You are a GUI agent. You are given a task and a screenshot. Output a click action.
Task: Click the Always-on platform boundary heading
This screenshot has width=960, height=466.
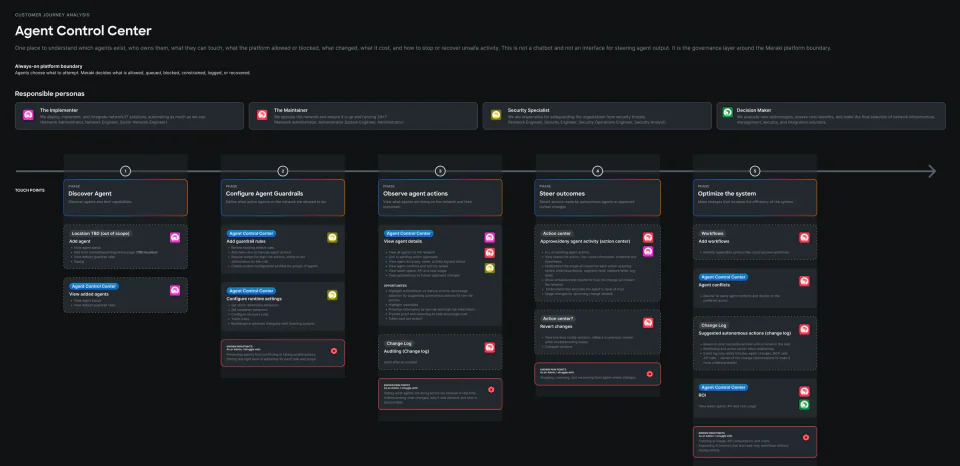(x=48, y=66)
